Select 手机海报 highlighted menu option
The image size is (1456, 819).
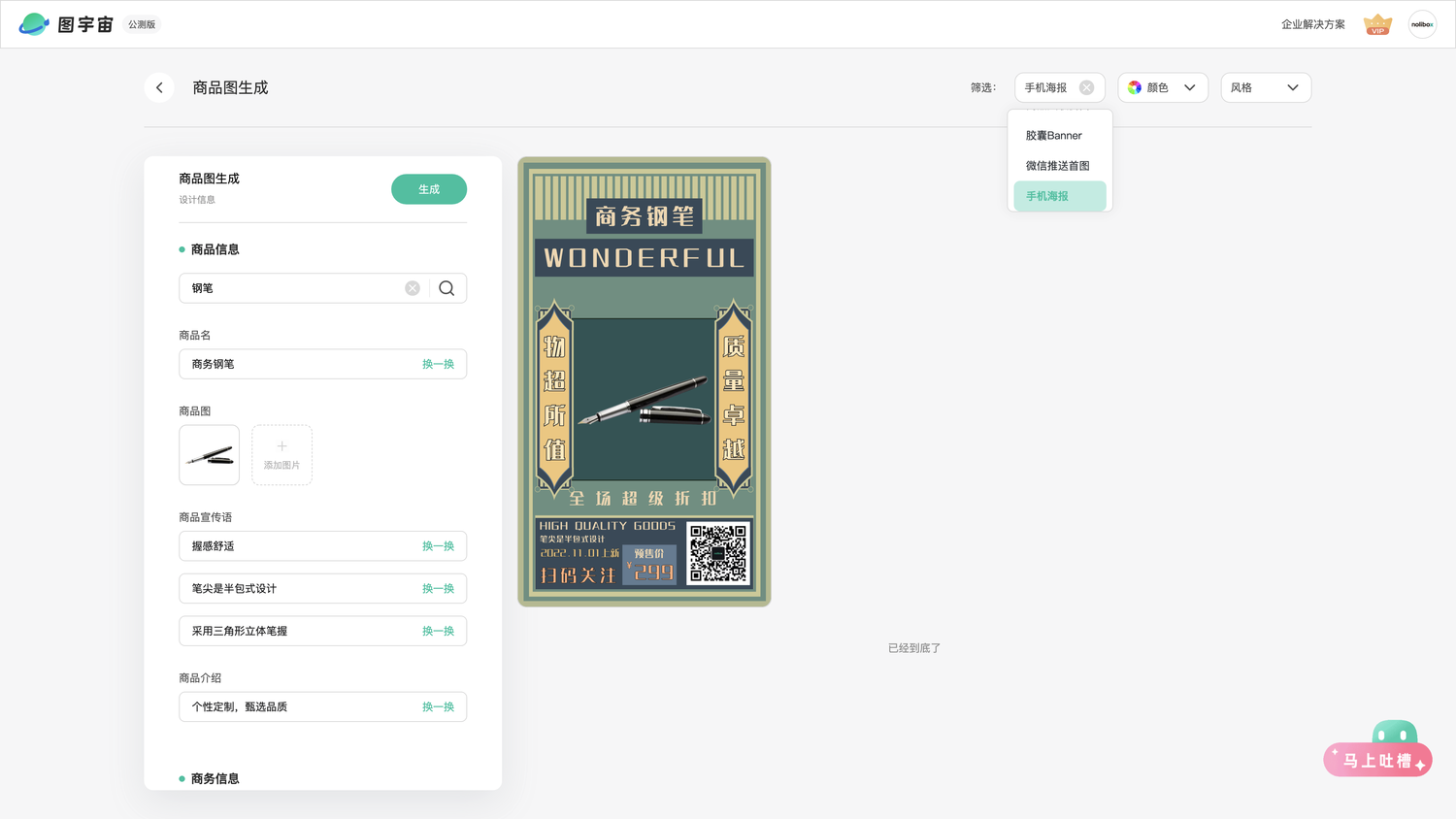(x=1060, y=196)
